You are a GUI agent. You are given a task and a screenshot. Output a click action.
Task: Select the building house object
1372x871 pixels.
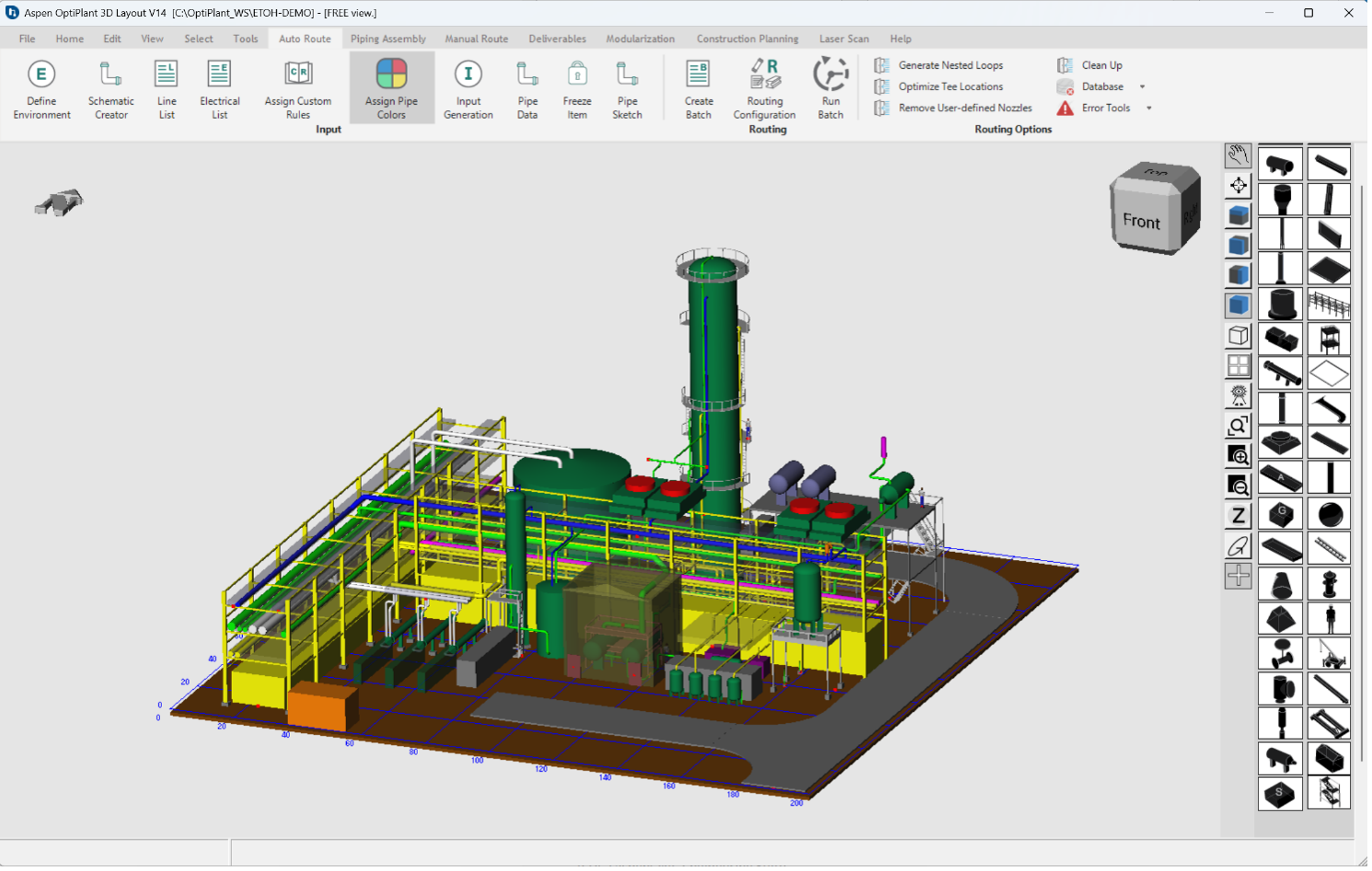tap(1329, 759)
